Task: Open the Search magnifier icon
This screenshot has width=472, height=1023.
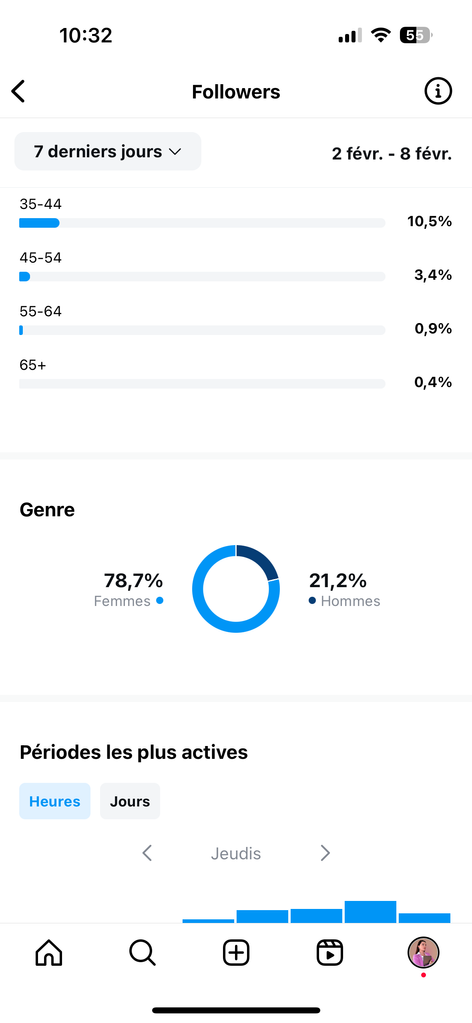Action: (x=142, y=953)
